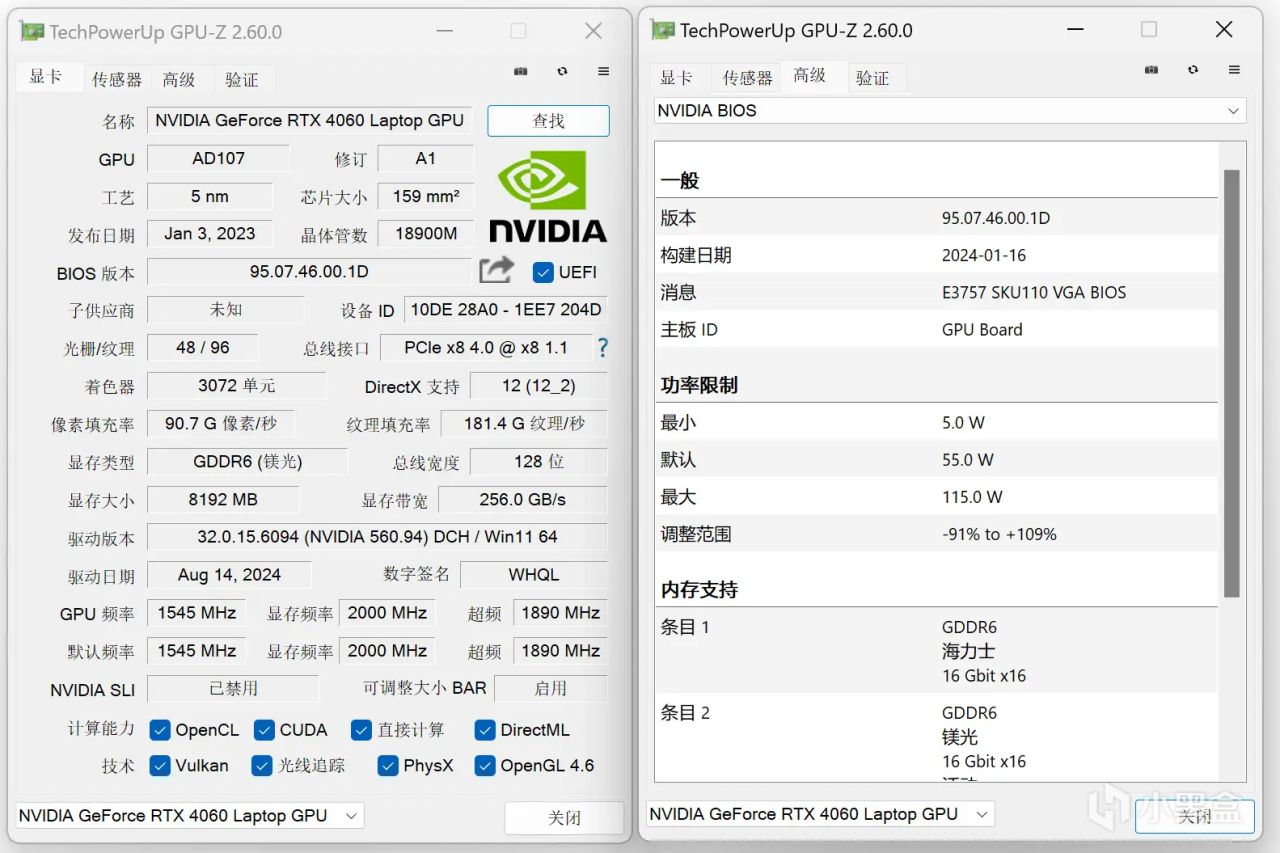
Task: Toggle the 直接计算 checkbox
Action: (x=361, y=730)
